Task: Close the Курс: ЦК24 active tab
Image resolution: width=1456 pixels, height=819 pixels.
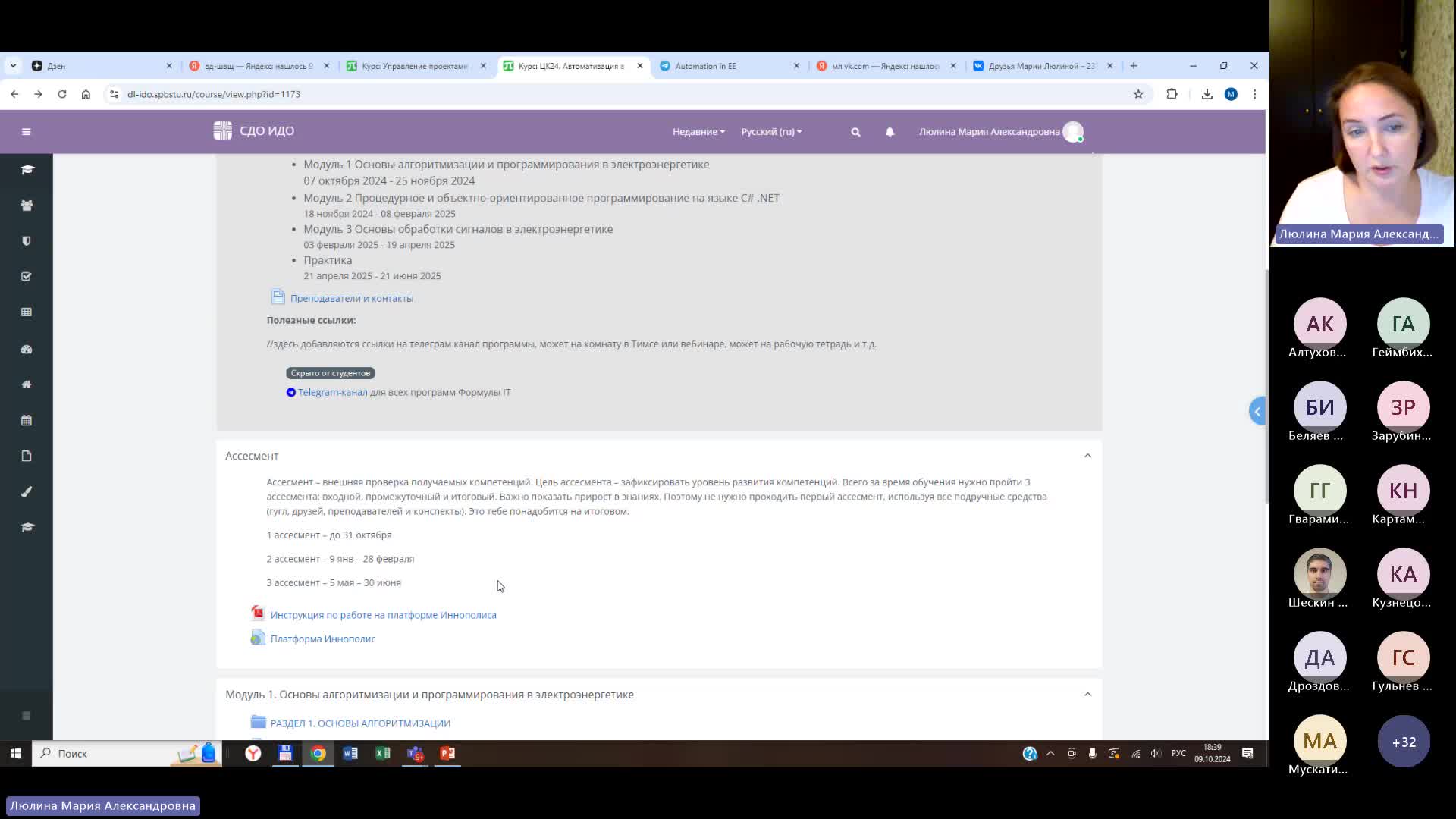Action: click(640, 66)
